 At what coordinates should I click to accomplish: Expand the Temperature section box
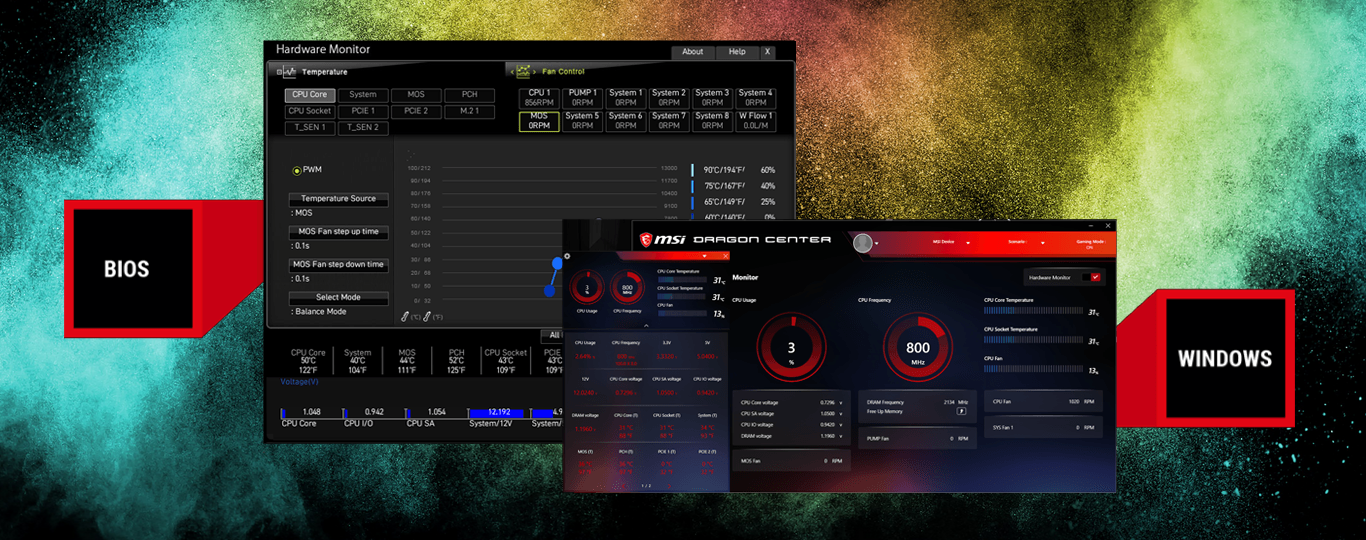coord(281,72)
